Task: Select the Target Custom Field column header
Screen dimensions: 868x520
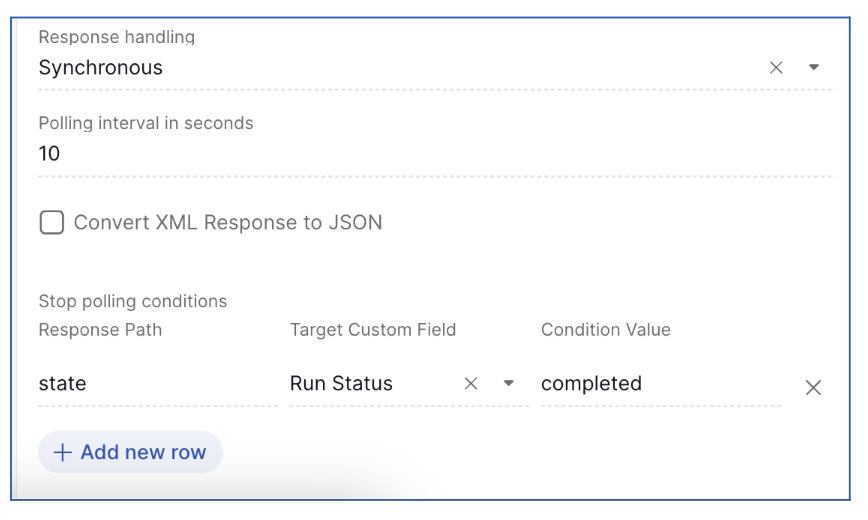Action: click(x=373, y=330)
